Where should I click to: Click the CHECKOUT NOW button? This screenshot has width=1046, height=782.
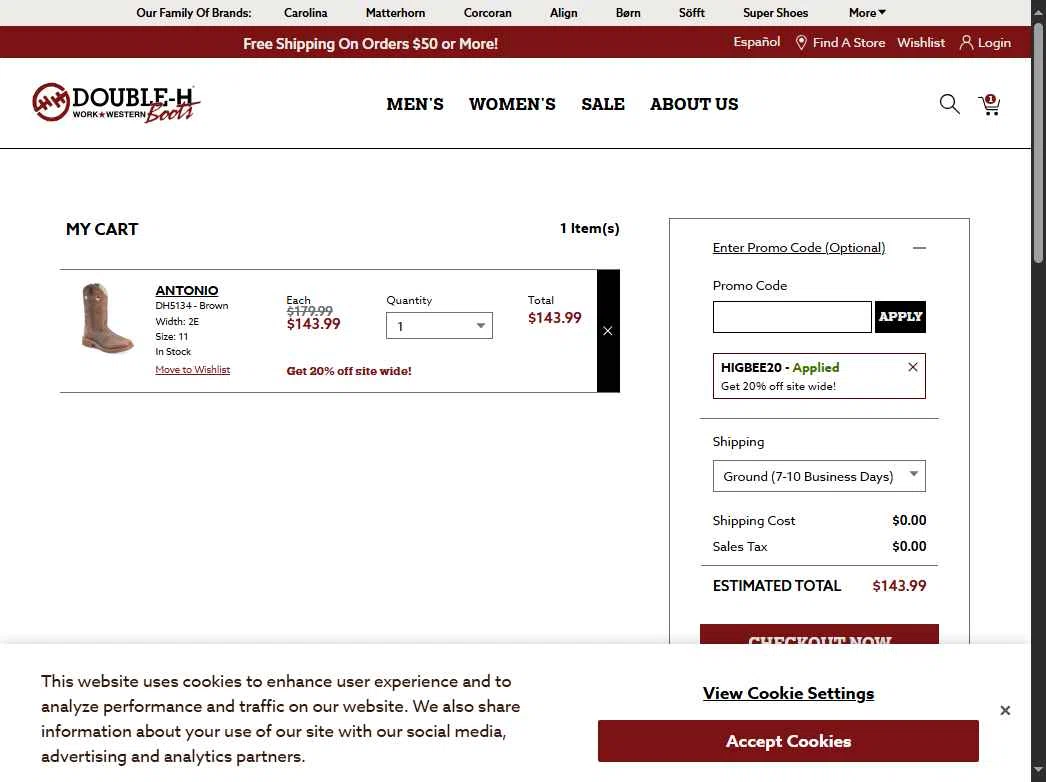click(819, 635)
